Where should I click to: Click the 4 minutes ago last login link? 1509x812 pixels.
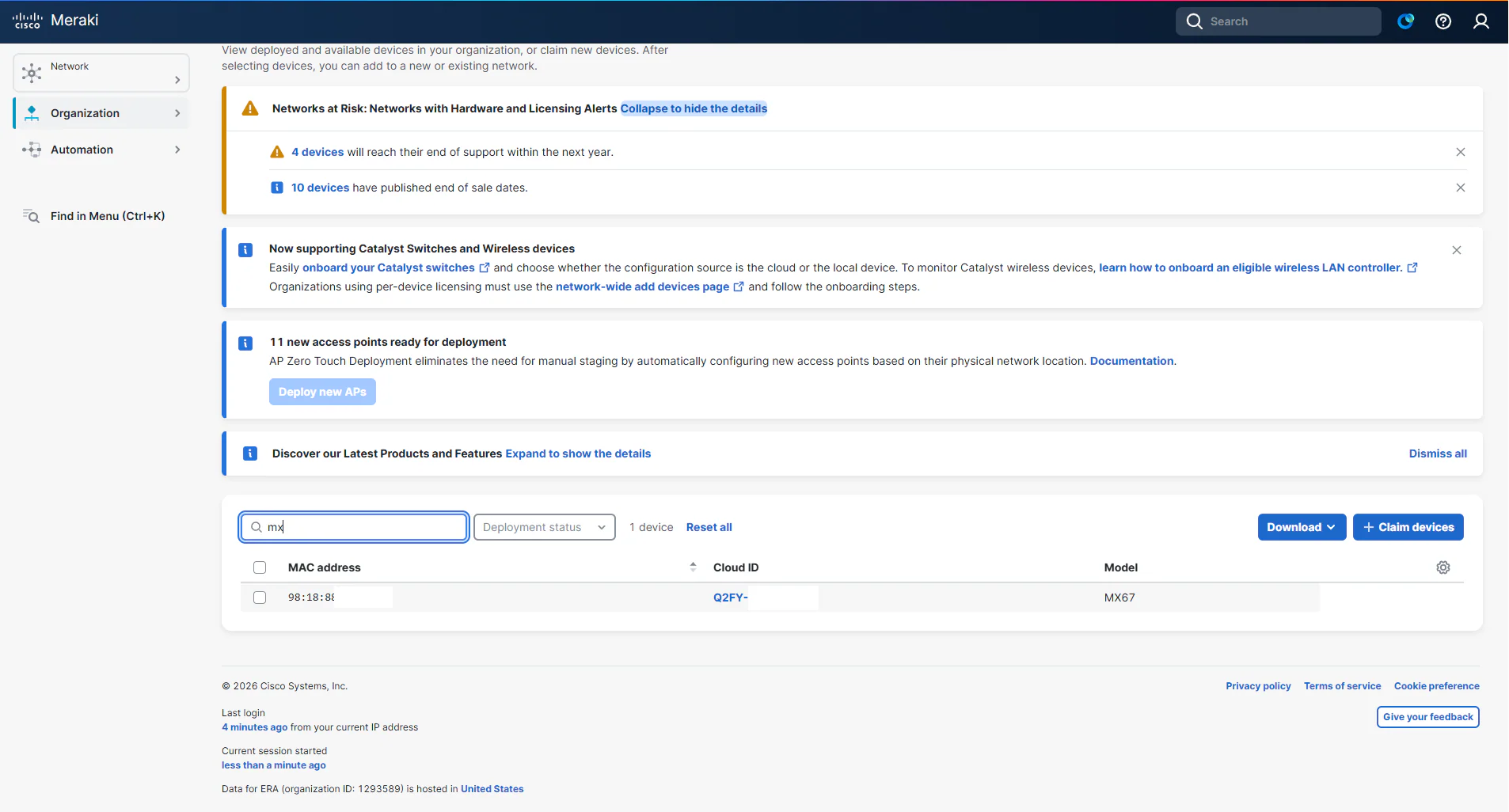(255, 727)
